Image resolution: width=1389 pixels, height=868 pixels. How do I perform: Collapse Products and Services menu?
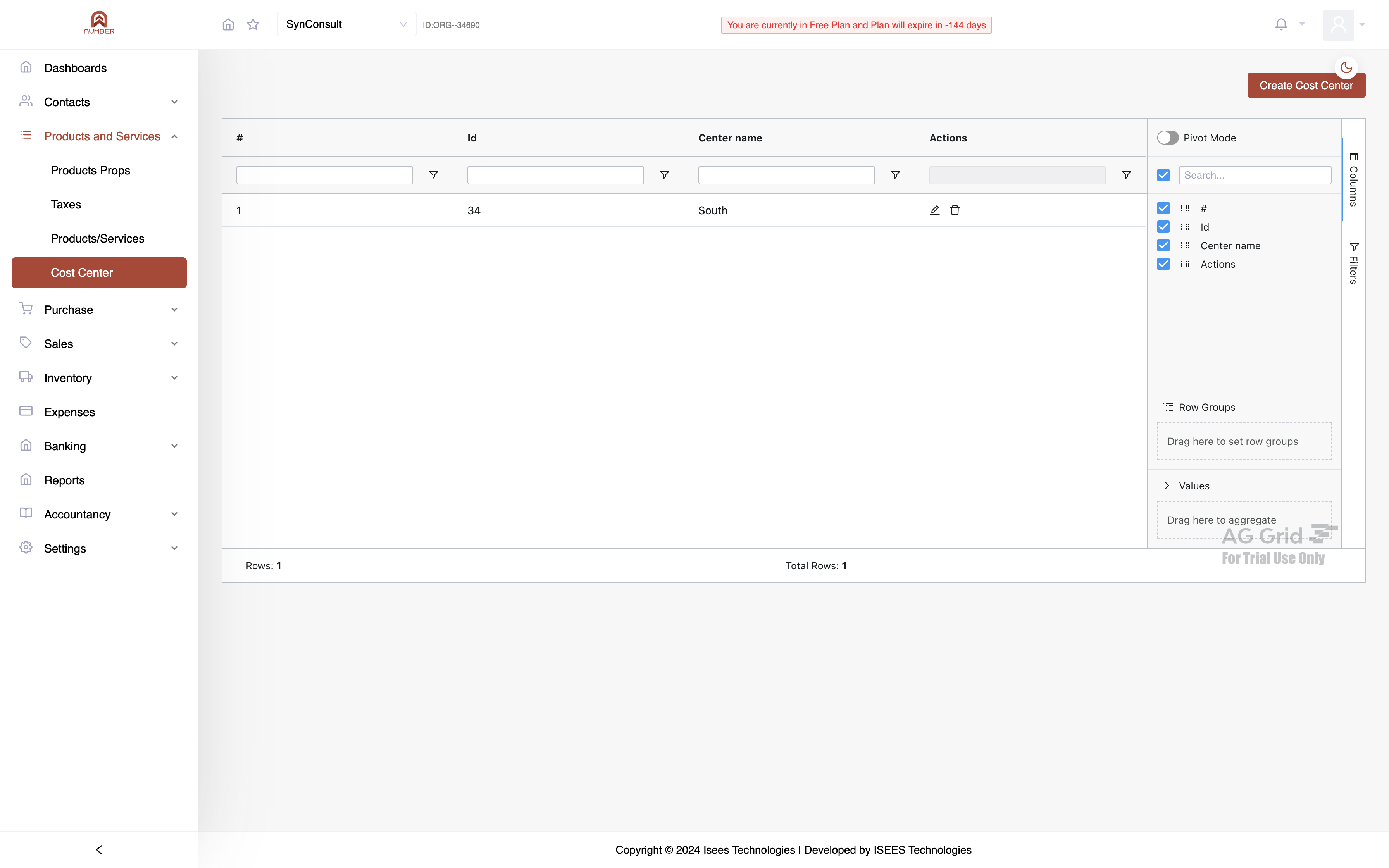[99, 136]
